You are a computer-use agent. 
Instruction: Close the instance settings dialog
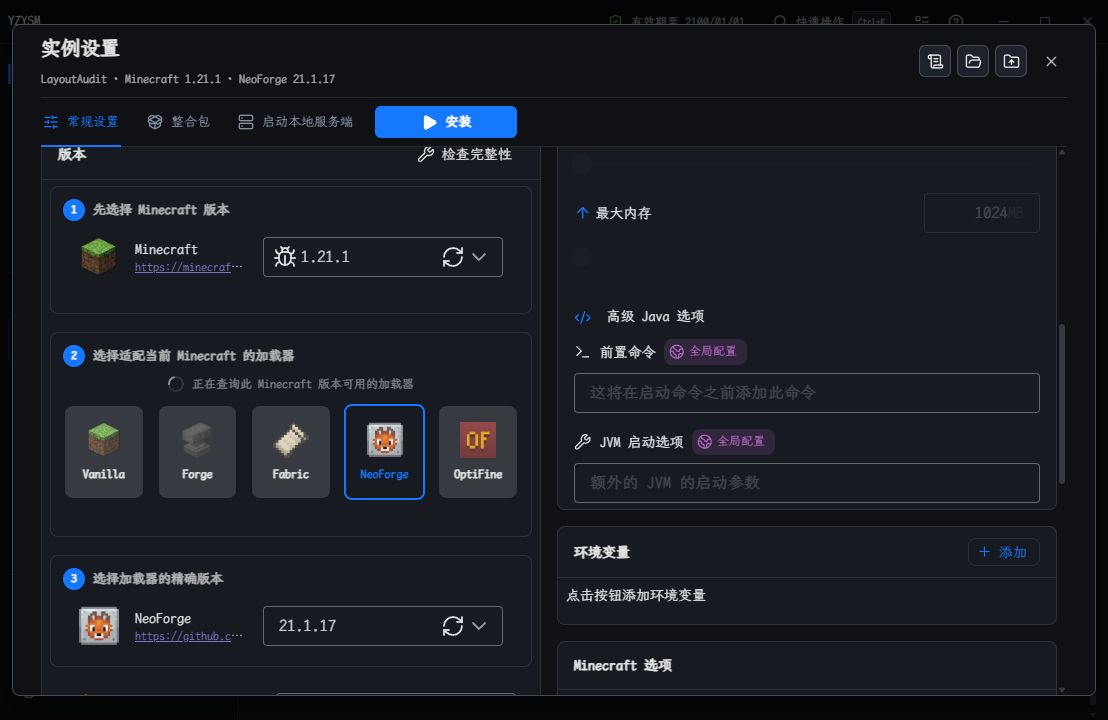point(1051,61)
